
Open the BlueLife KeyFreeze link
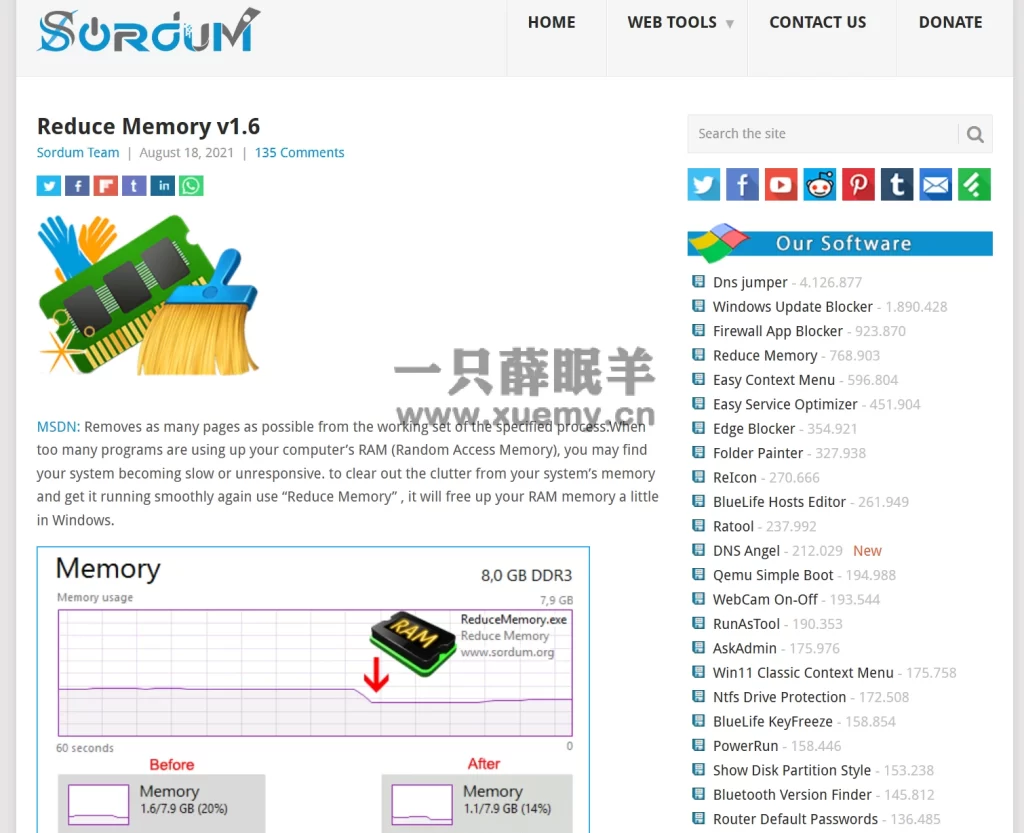click(773, 721)
